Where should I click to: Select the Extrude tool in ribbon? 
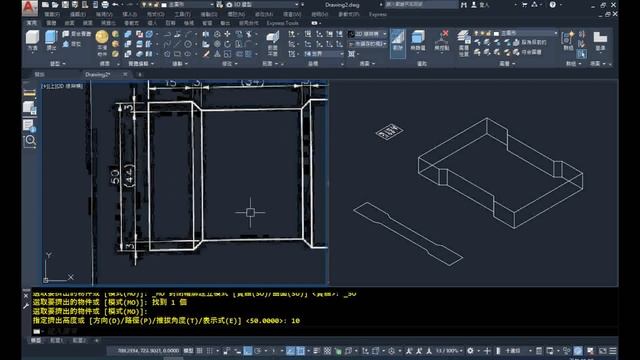(x=51, y=40)
